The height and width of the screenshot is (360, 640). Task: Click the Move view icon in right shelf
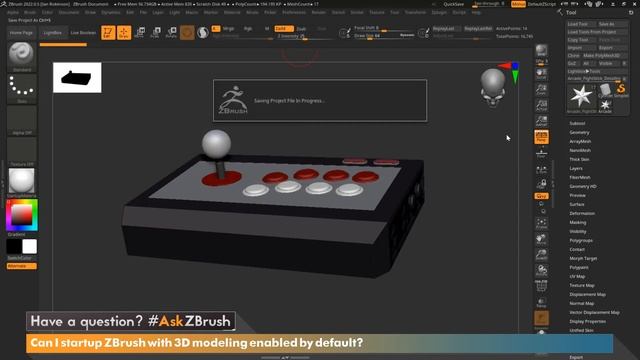click(541, 239)
